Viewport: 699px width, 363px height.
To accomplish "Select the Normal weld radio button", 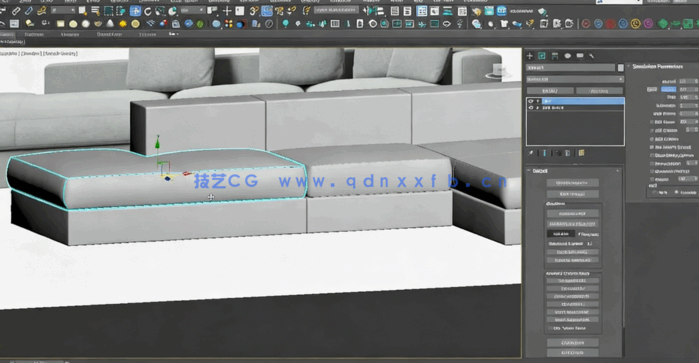I will point(676,192).
